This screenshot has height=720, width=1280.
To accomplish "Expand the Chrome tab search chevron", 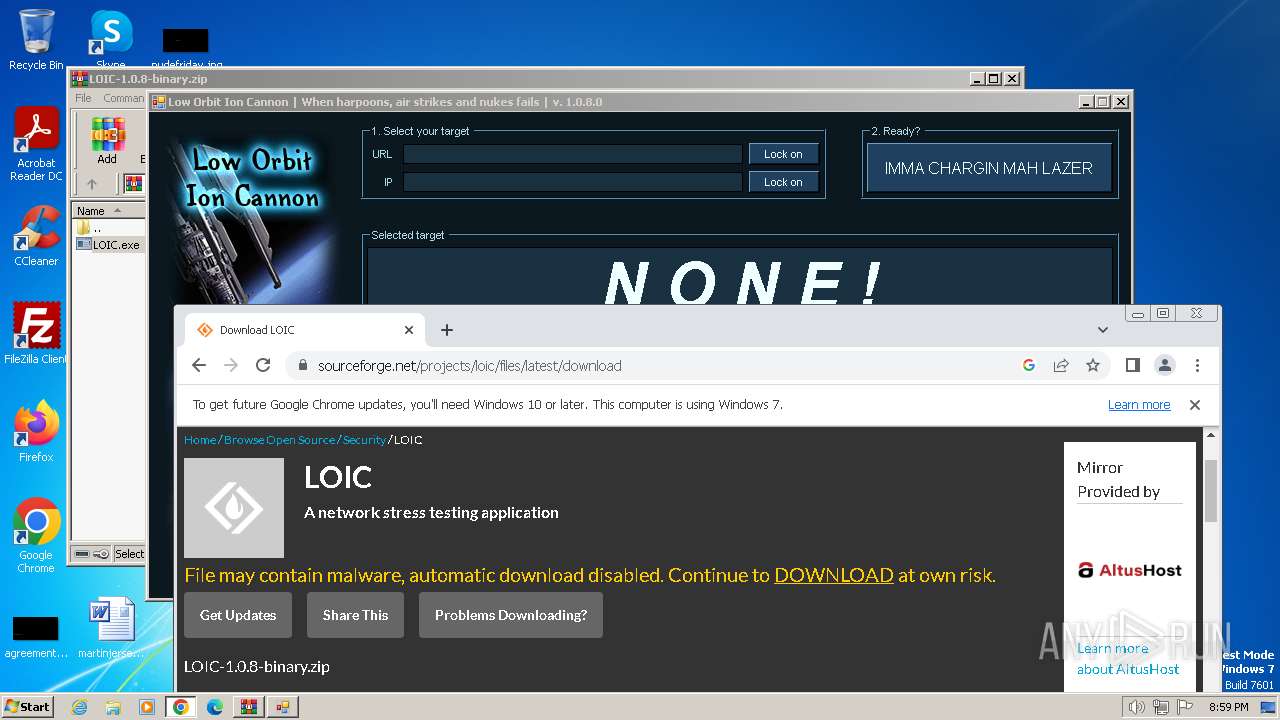I will [1103, 330].
